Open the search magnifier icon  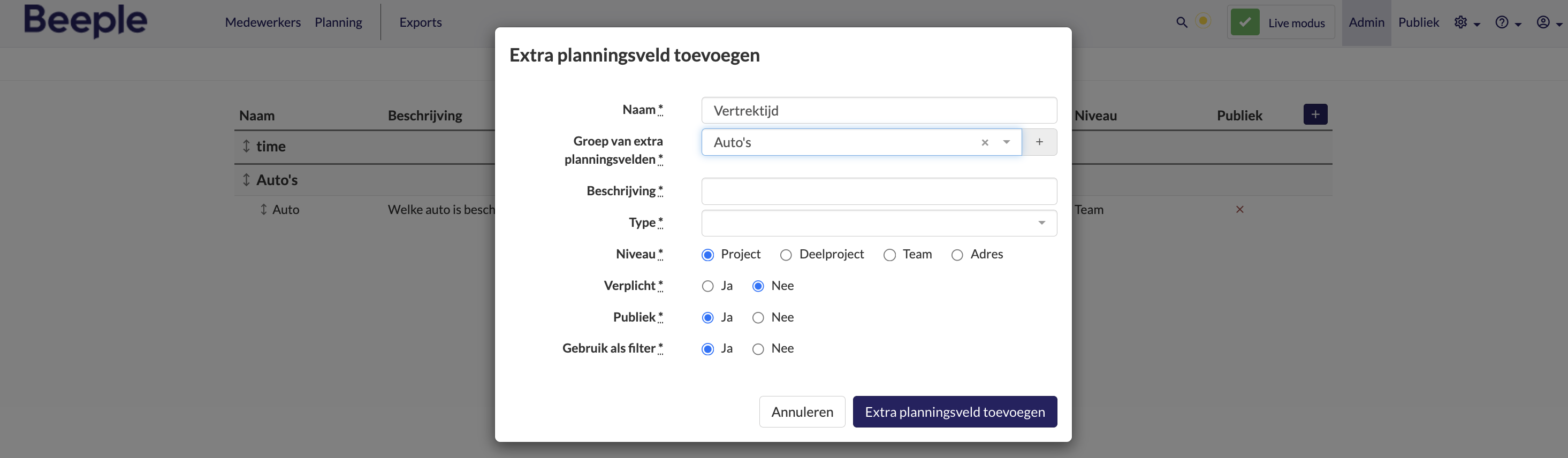1182,22
